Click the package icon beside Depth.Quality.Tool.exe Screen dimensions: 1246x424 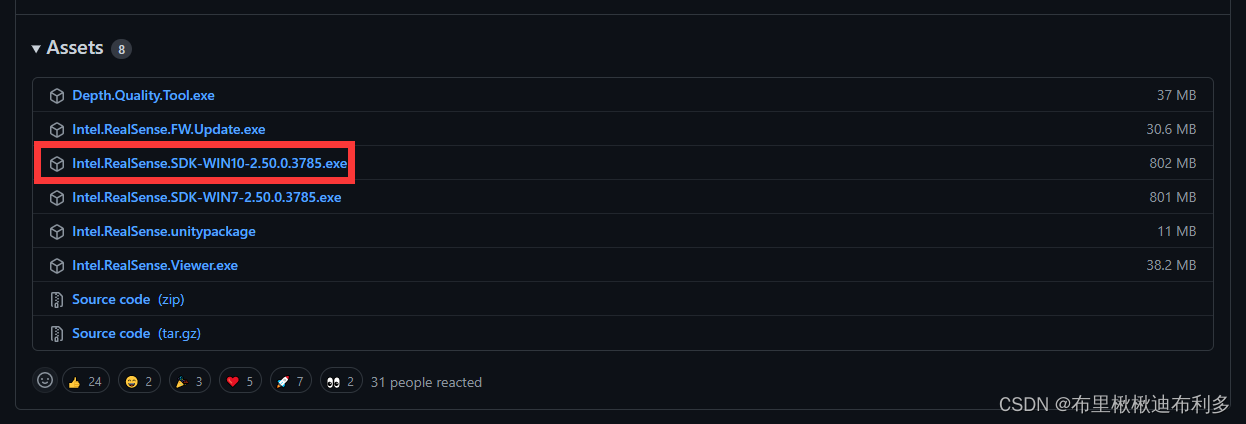56,95
